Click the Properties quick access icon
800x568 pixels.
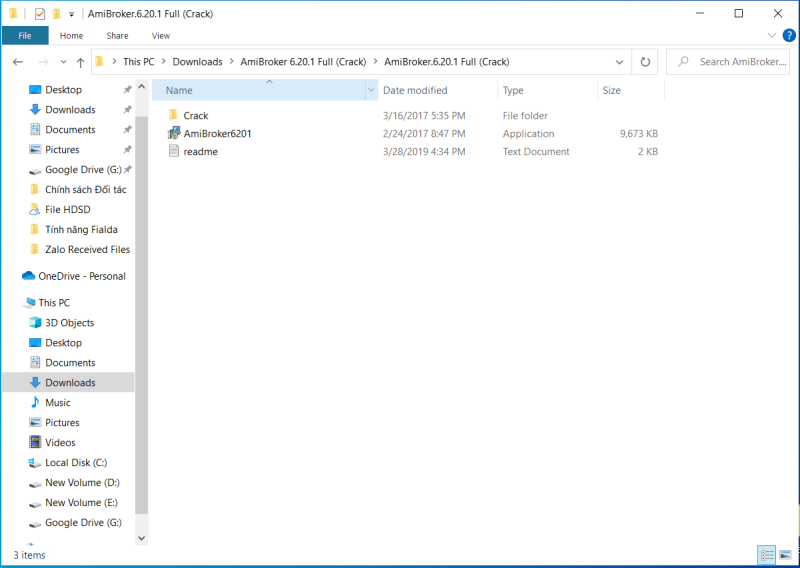[40, 14]
